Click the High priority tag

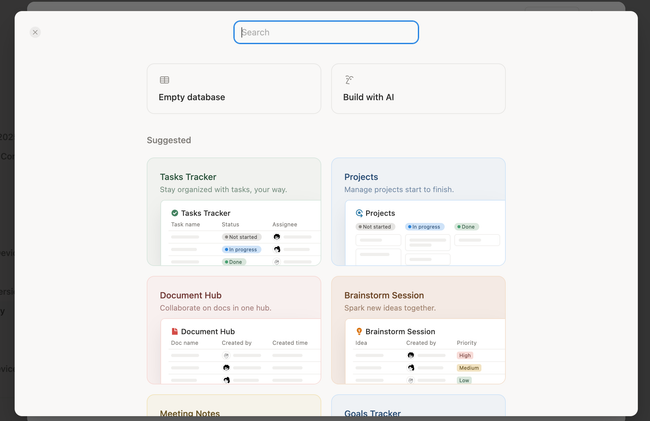[465, 355]
